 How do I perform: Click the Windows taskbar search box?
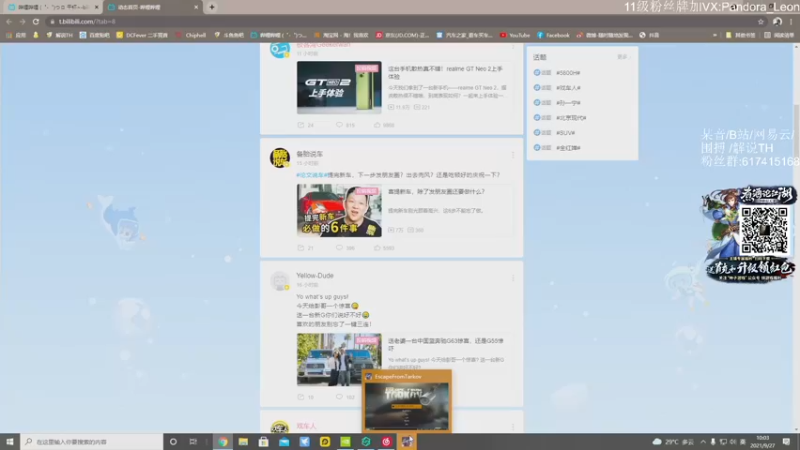coord(92,442)
